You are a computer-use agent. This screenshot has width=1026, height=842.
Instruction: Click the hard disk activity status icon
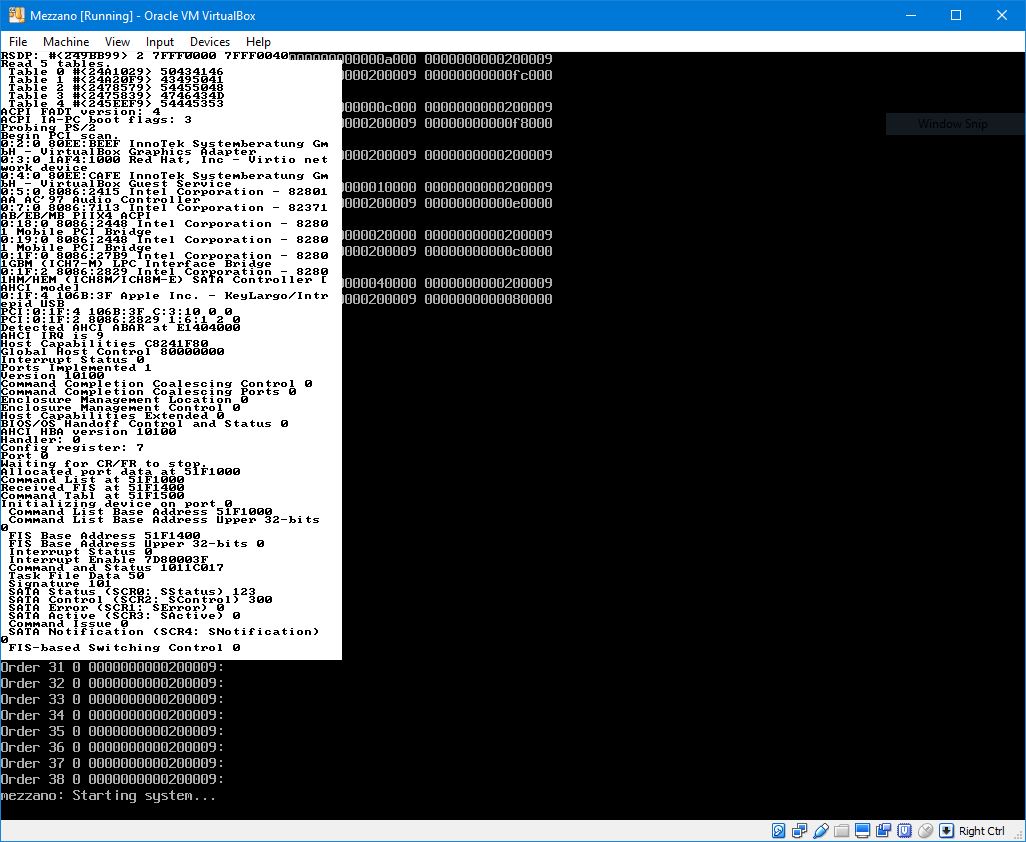pos(779,831)
